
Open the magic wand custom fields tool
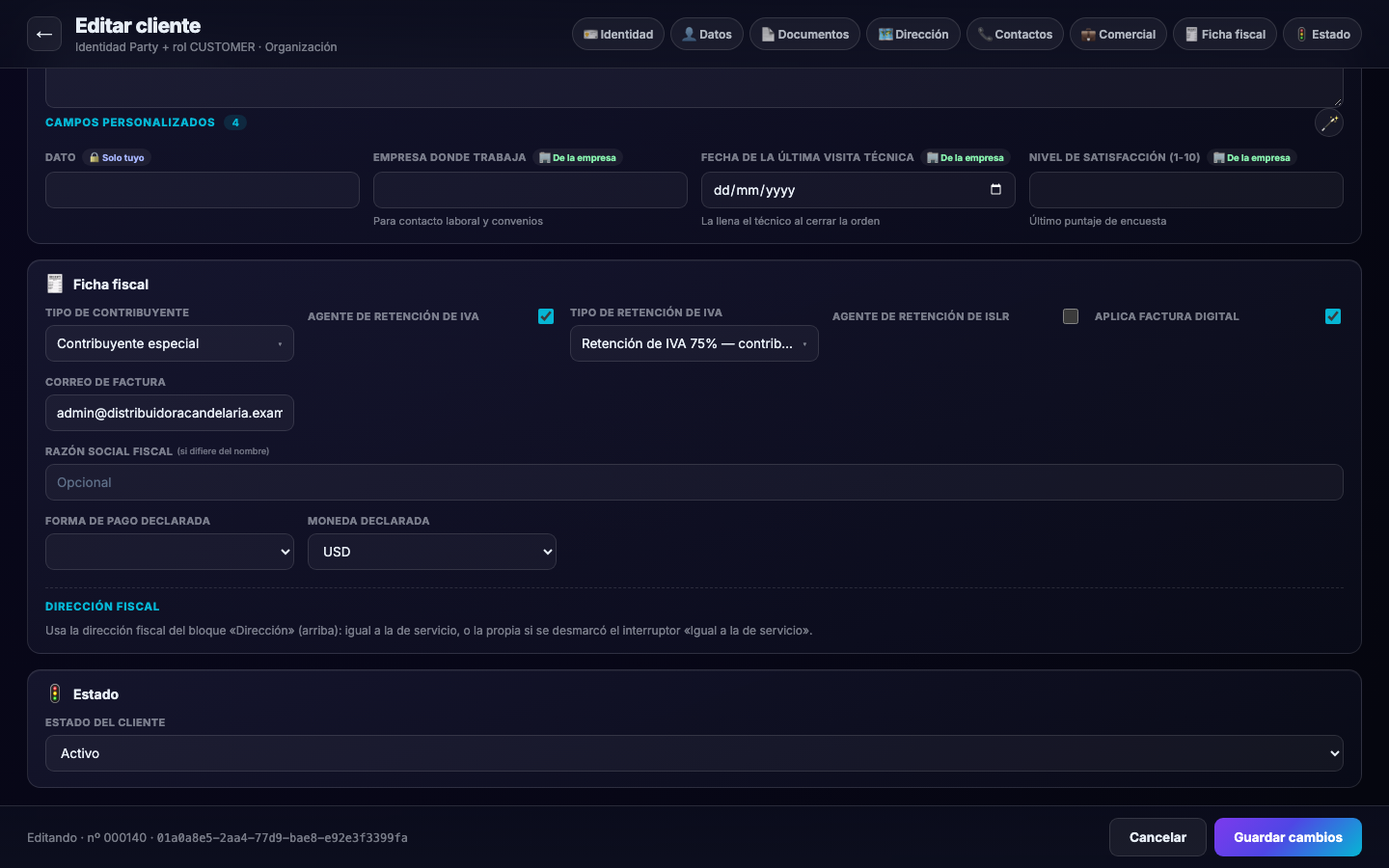click(1329, 122)
